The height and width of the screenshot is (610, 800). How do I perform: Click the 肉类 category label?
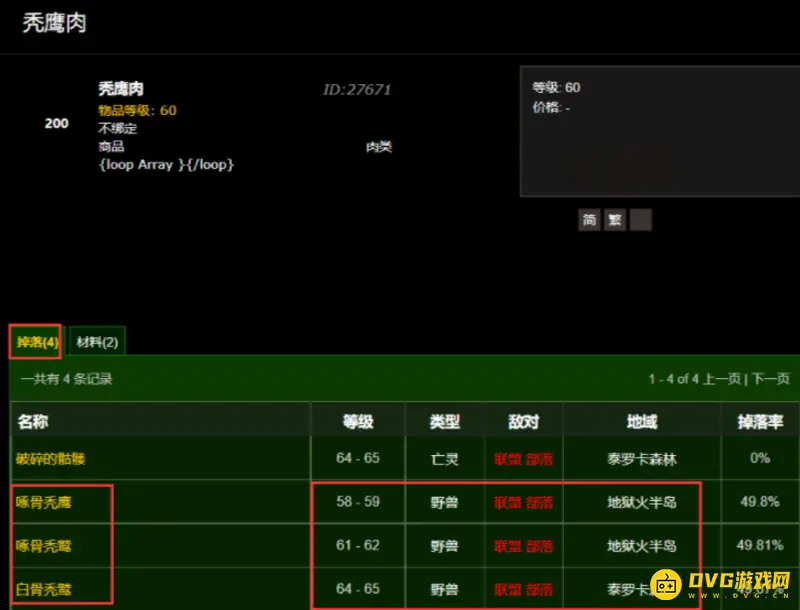point(379,147)
